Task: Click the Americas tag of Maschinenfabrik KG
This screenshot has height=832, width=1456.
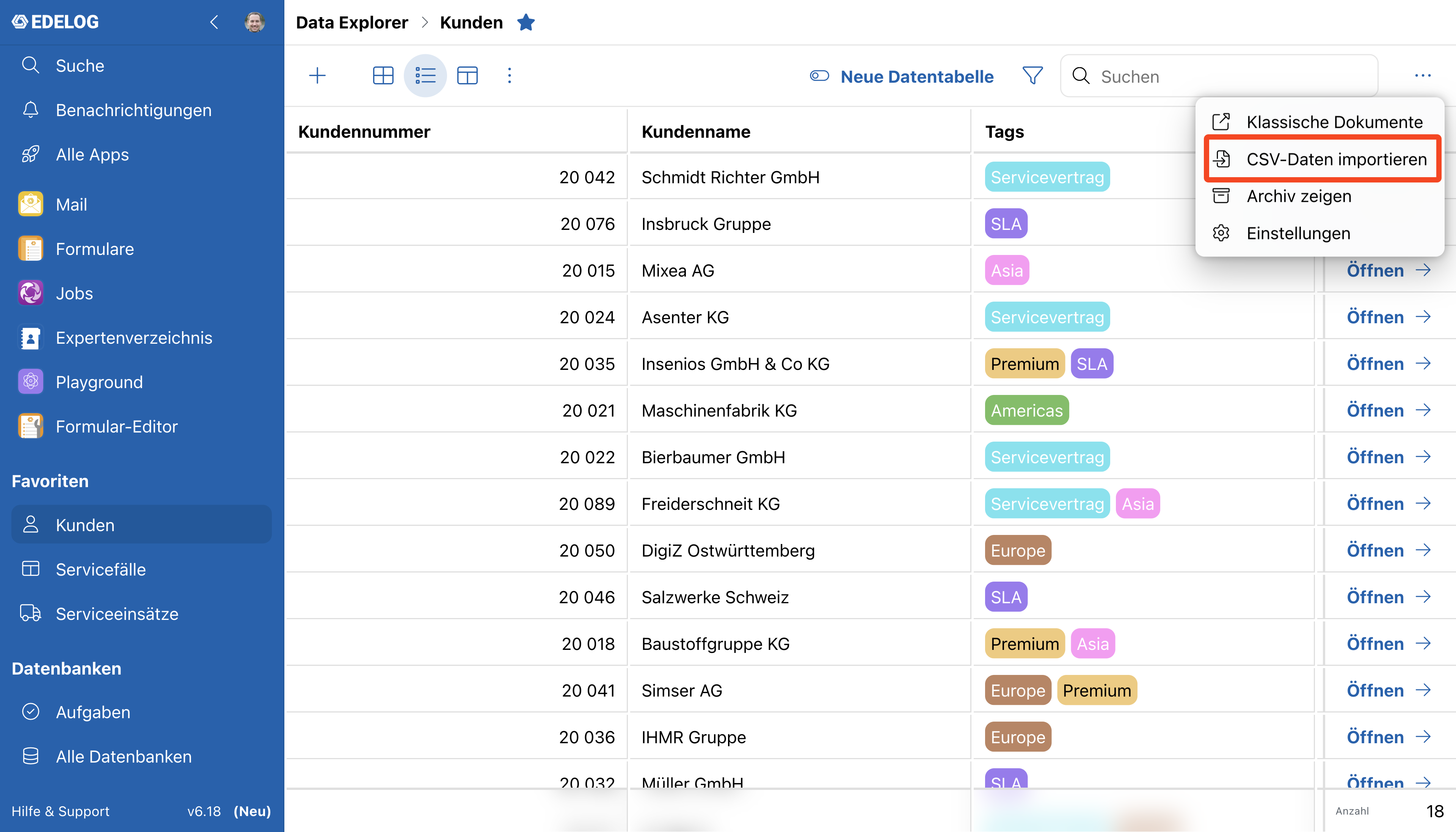Action: 1027,410
